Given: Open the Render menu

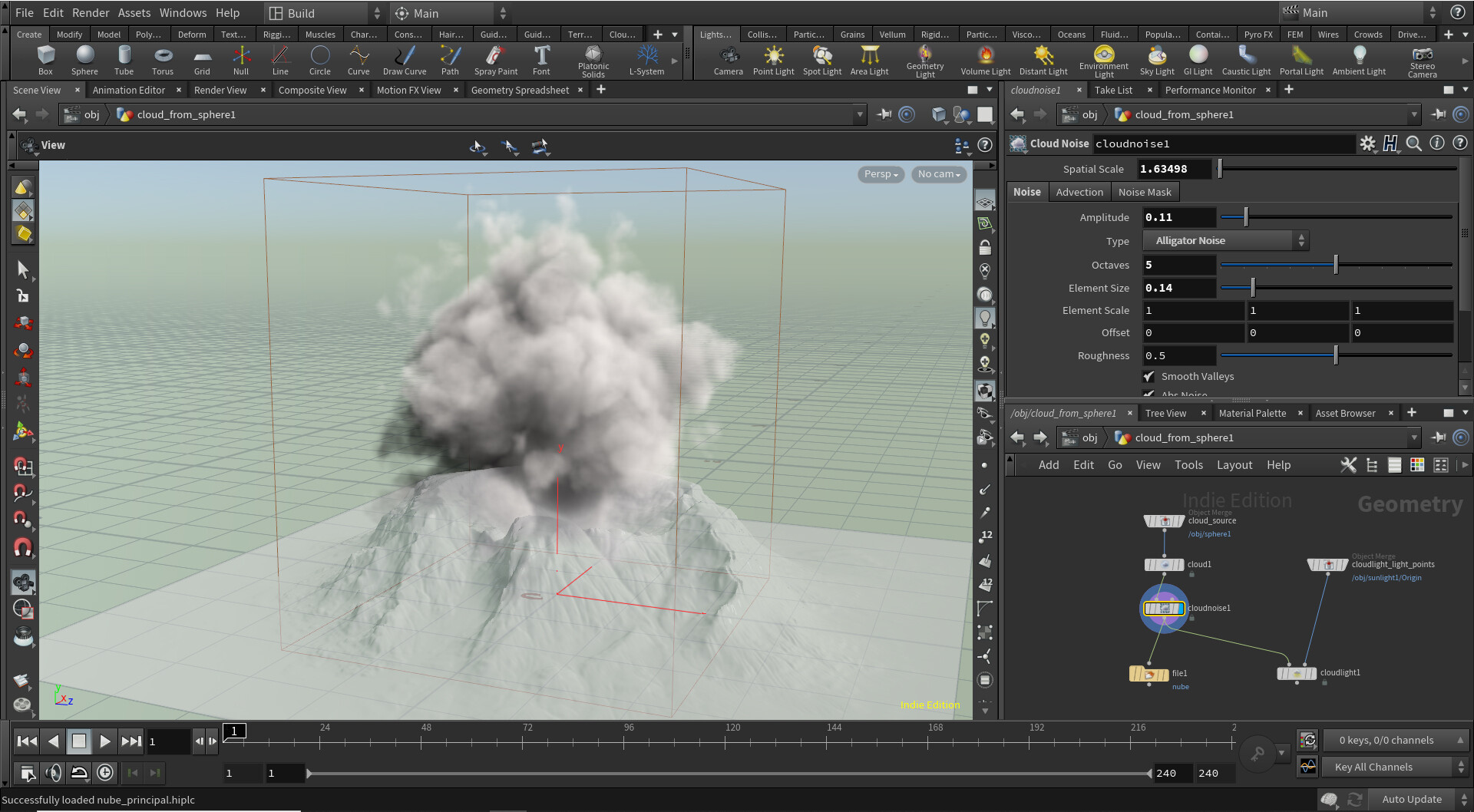Looking at the screenshot, I should 91,13.
